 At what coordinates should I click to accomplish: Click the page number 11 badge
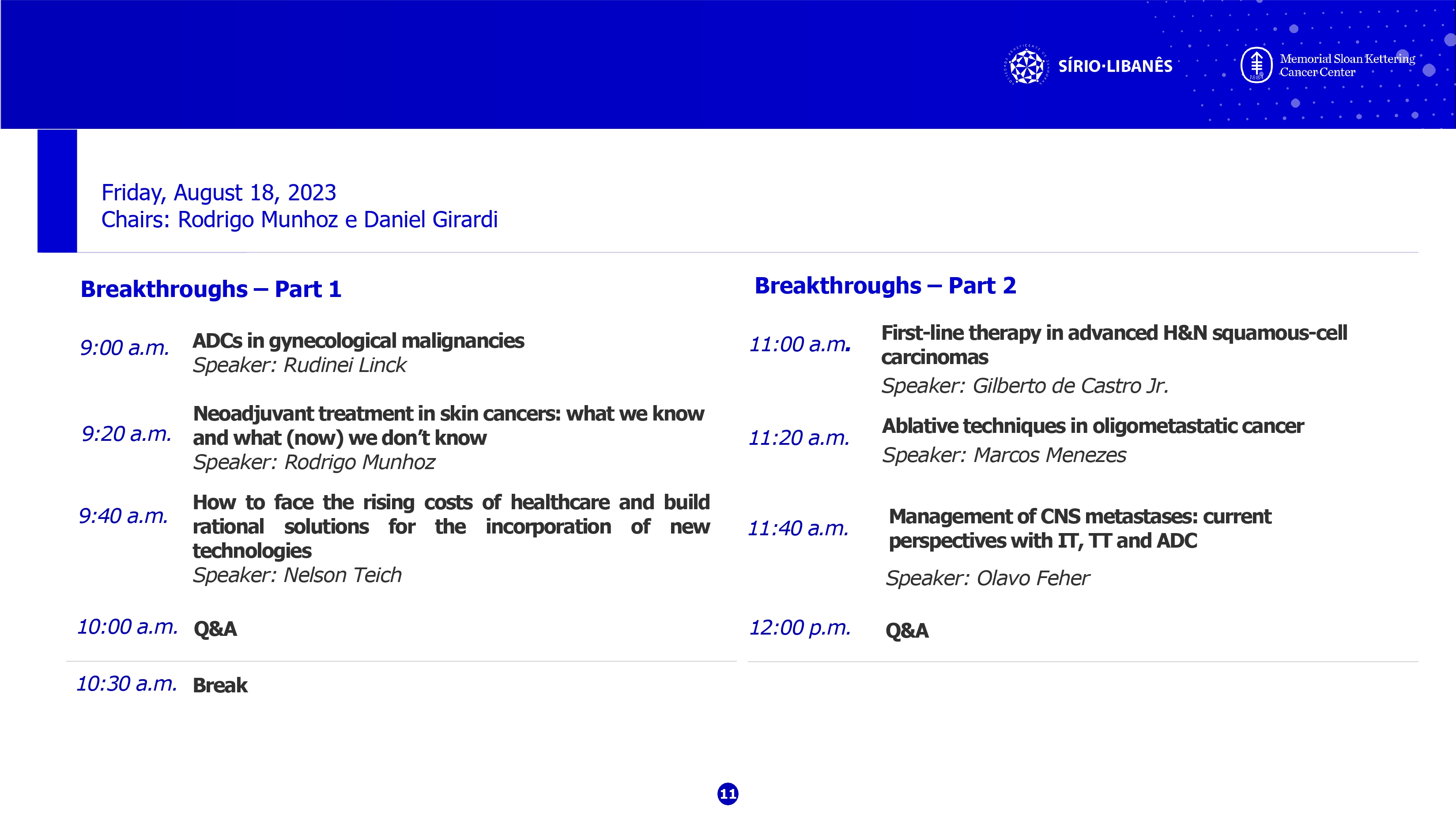[x=728, y=793]
